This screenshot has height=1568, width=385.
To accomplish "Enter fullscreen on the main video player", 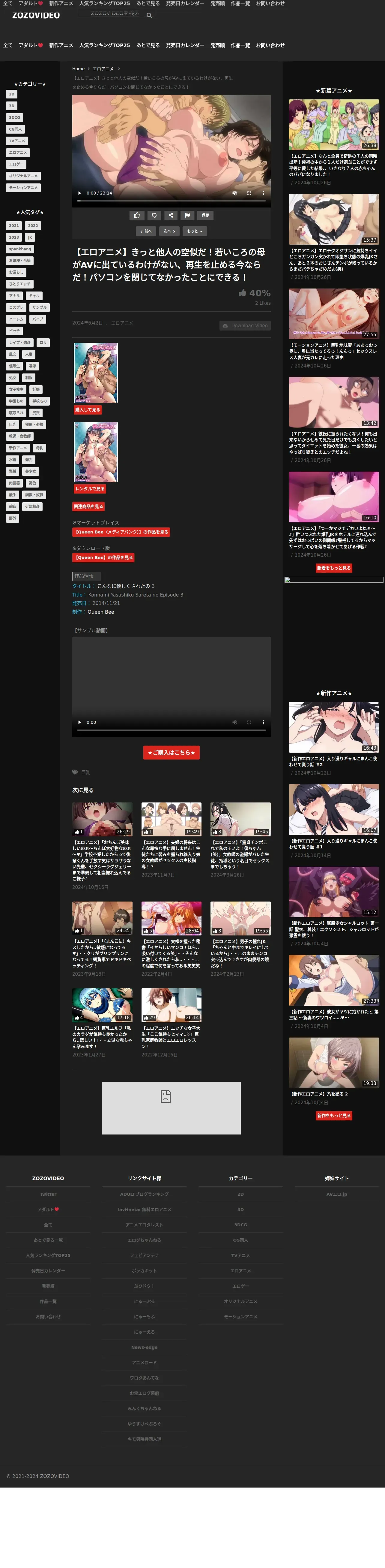I will [x=249, y=193].
